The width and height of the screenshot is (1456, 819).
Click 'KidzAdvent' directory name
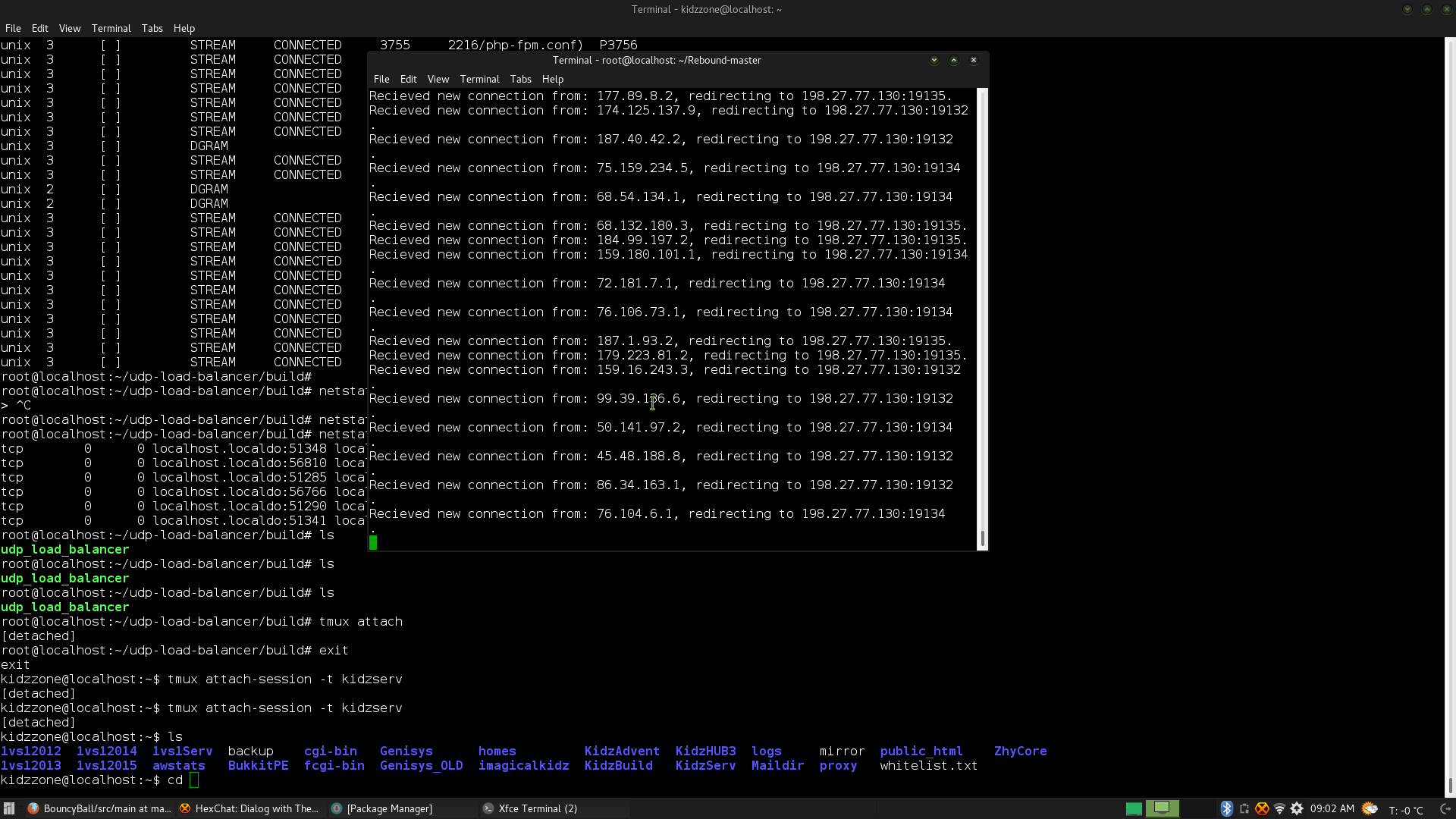coord(622,751)
